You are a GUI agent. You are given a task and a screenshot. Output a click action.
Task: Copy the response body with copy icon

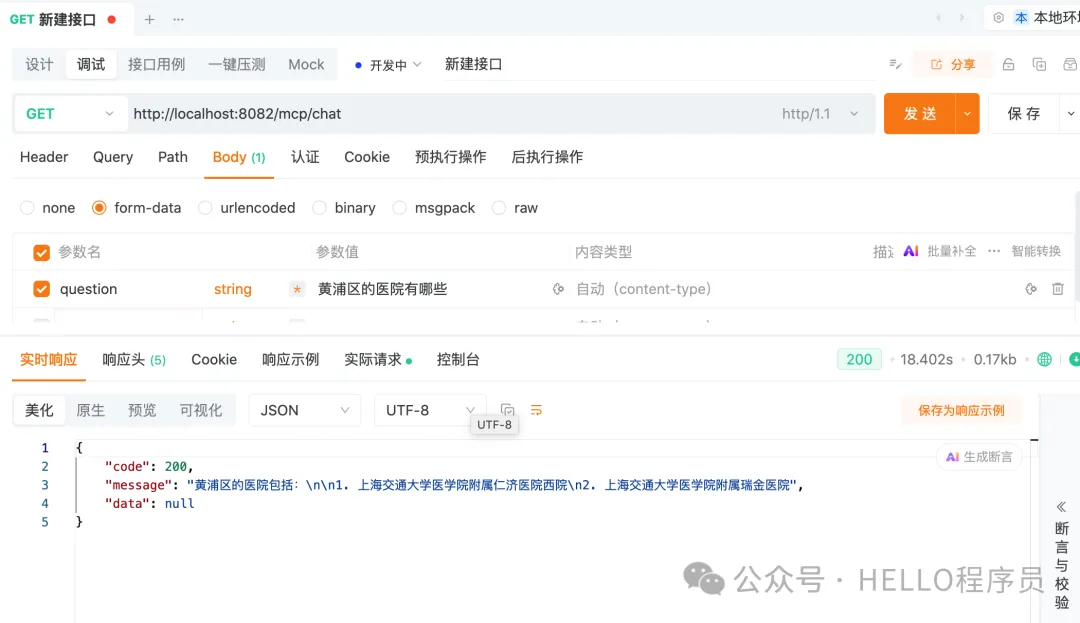(508, 410)
